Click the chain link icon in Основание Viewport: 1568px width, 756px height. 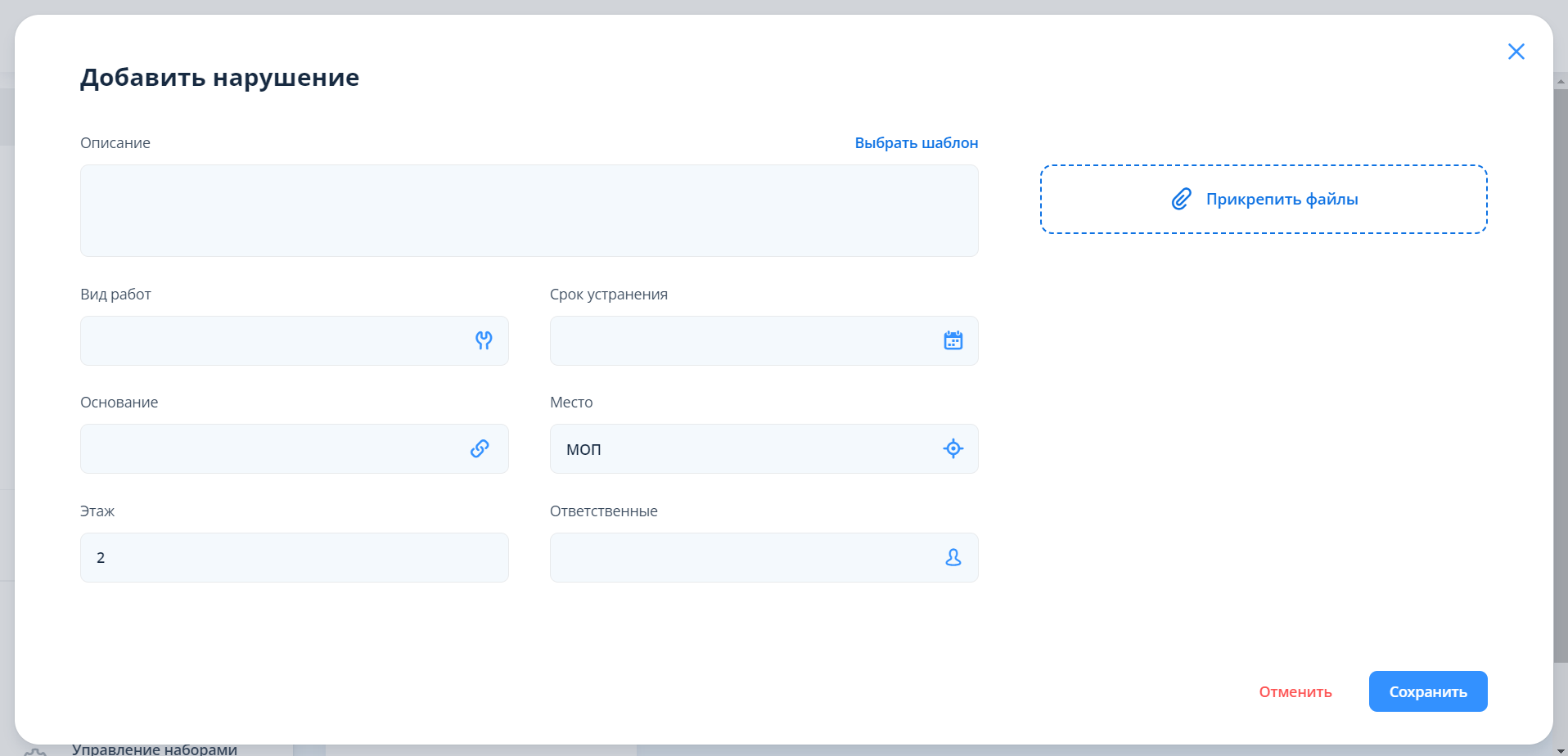480,448
